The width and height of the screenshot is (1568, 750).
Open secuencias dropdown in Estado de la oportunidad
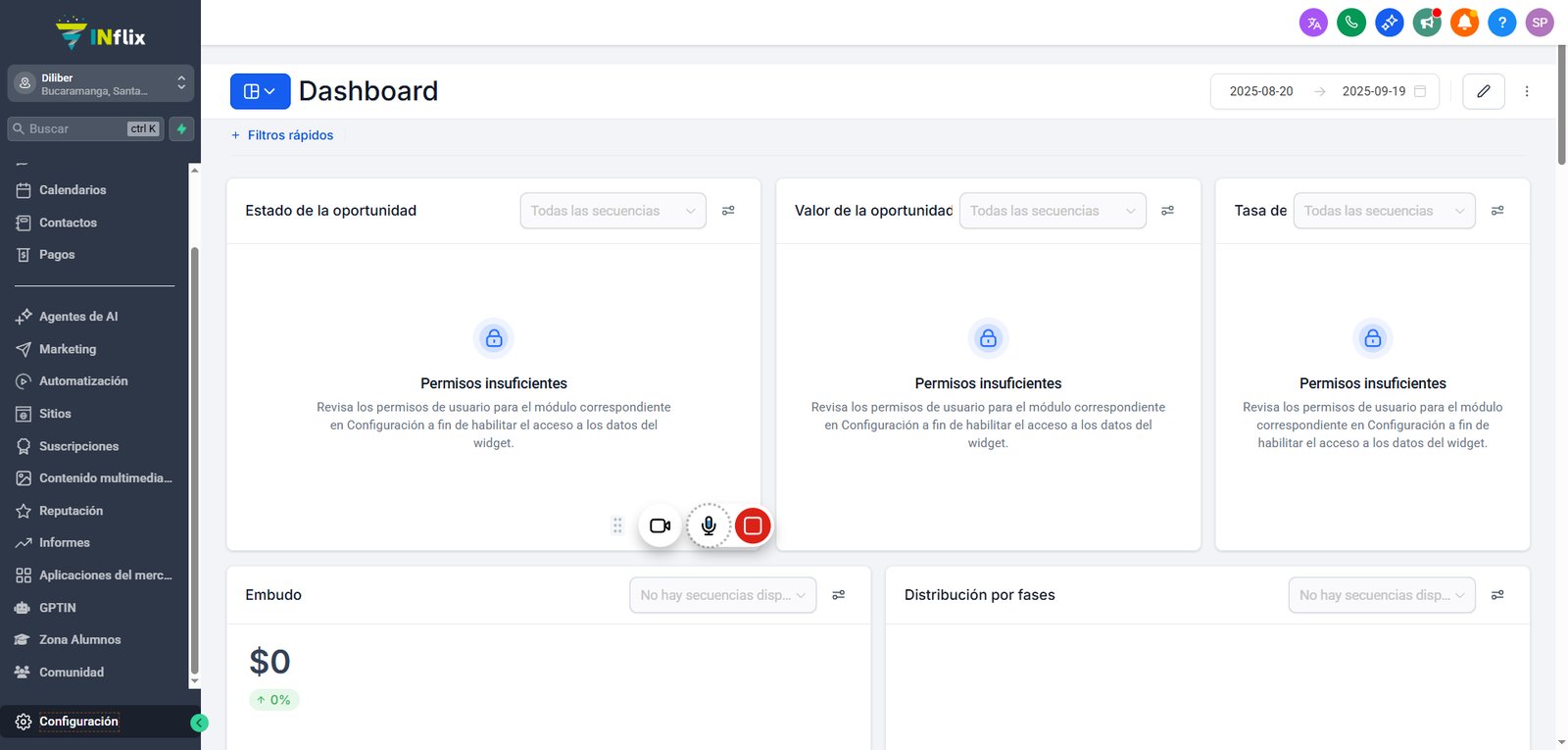click(x=612, y=211)
